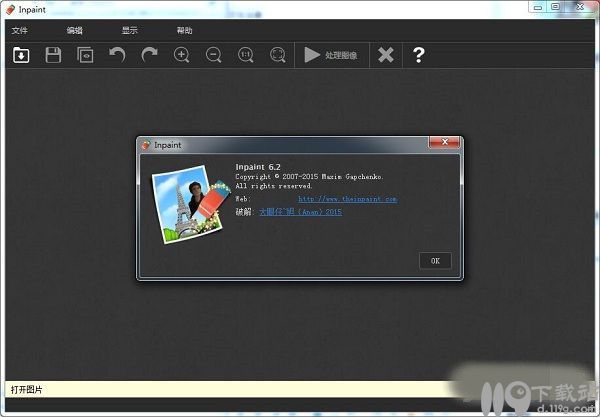Click the show original image icon

[85, 55]
